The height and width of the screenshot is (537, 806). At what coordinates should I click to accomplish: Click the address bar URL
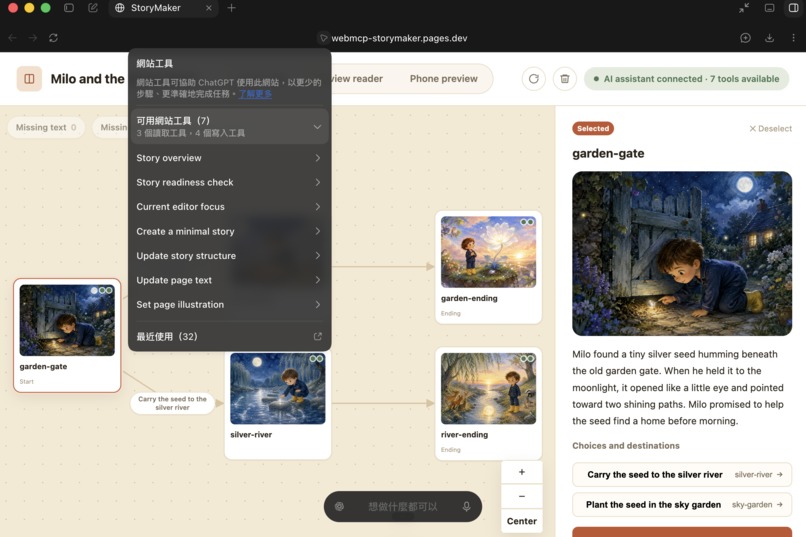[x=399, y=38]
